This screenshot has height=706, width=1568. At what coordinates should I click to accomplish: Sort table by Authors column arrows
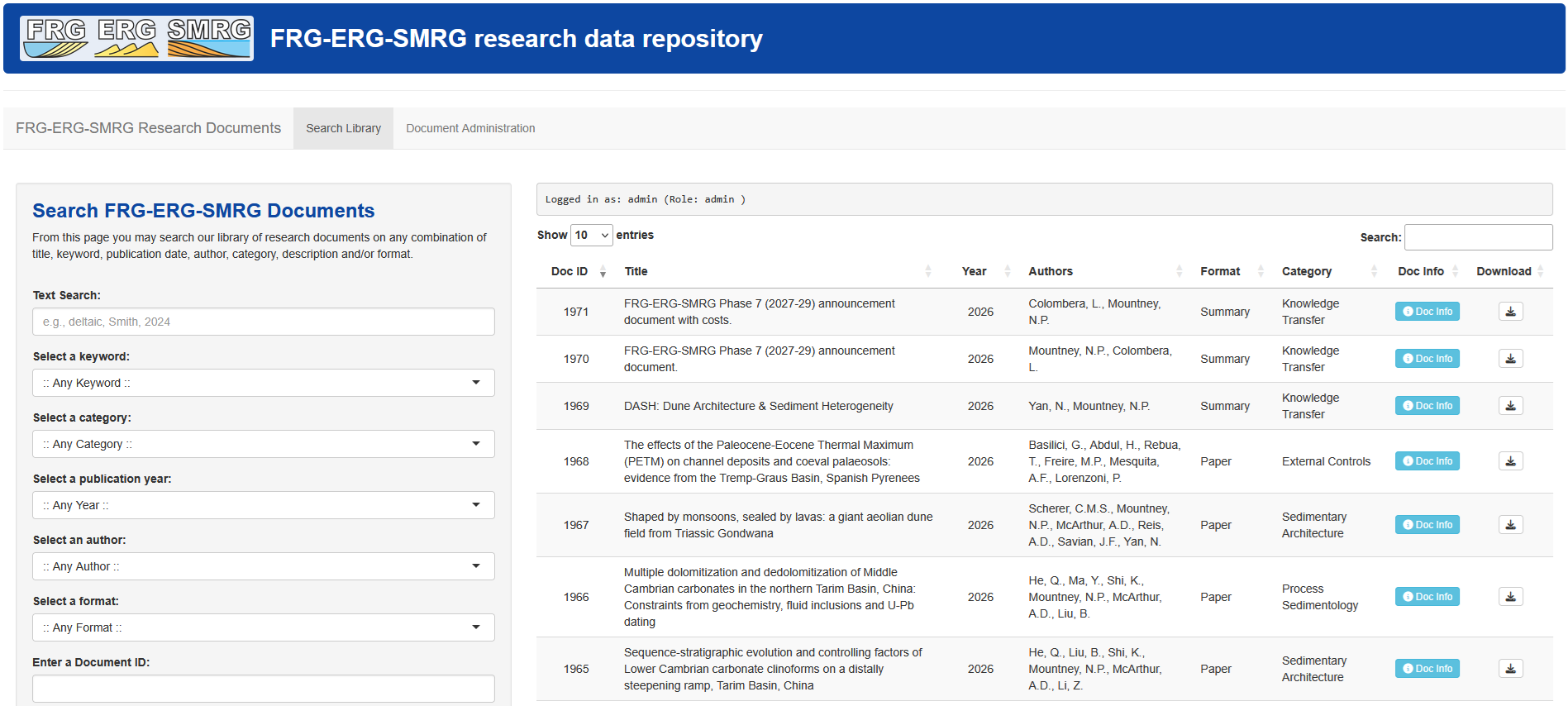[1179, 271]
